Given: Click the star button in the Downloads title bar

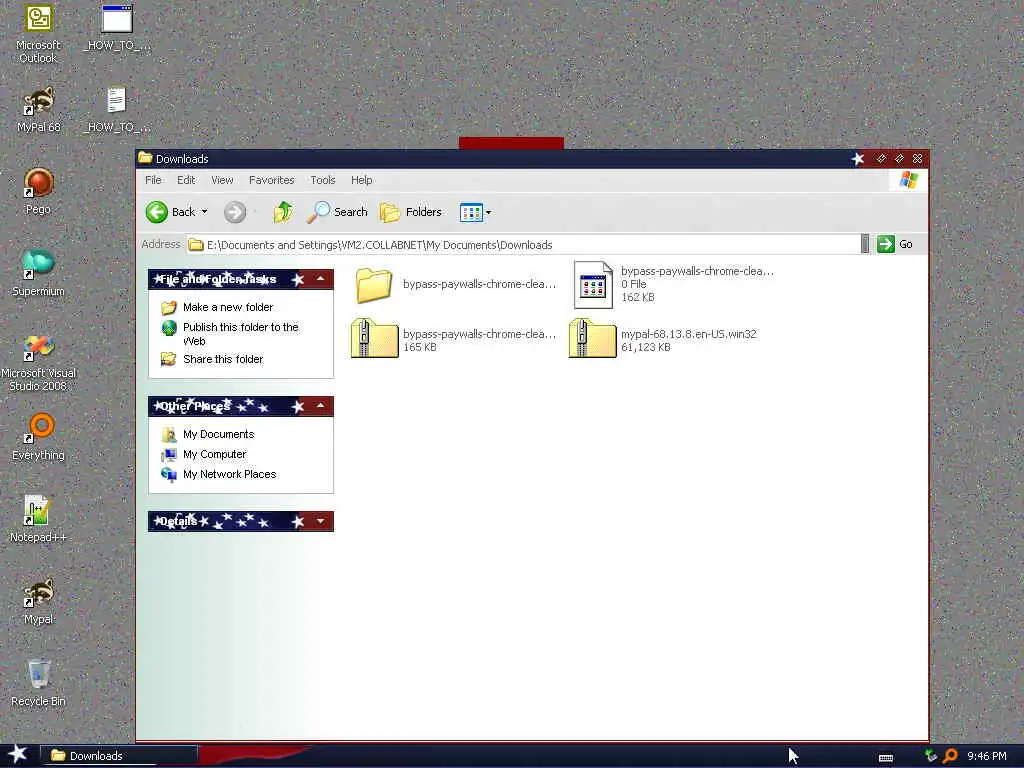Looking at the screenshot, I should (x=858, y=159).
